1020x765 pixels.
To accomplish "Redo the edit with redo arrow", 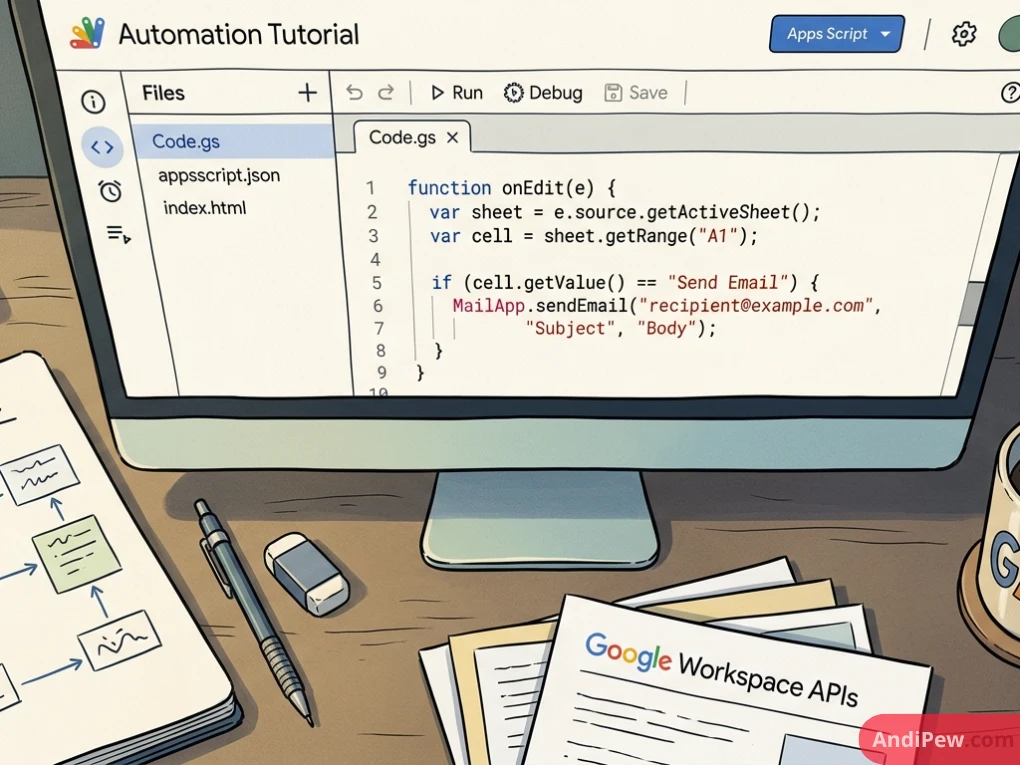I will pyautogui.click(x=386, y=93).
